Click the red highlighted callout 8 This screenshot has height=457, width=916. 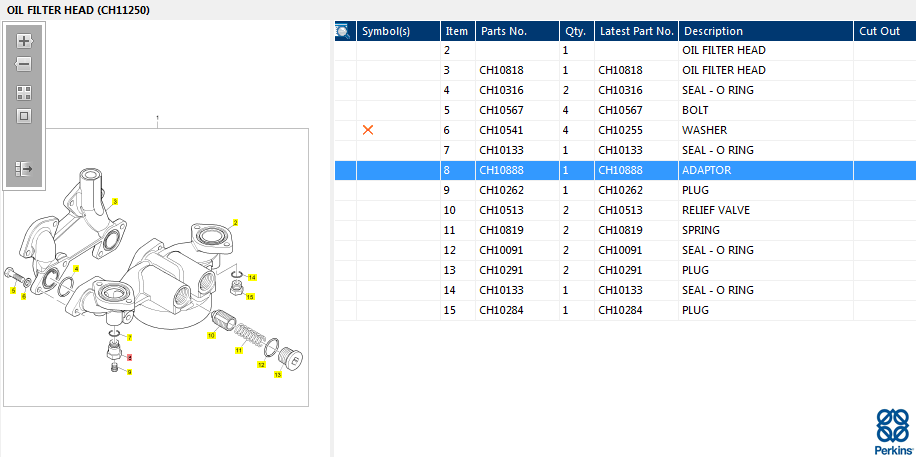[x=129, y=357]
